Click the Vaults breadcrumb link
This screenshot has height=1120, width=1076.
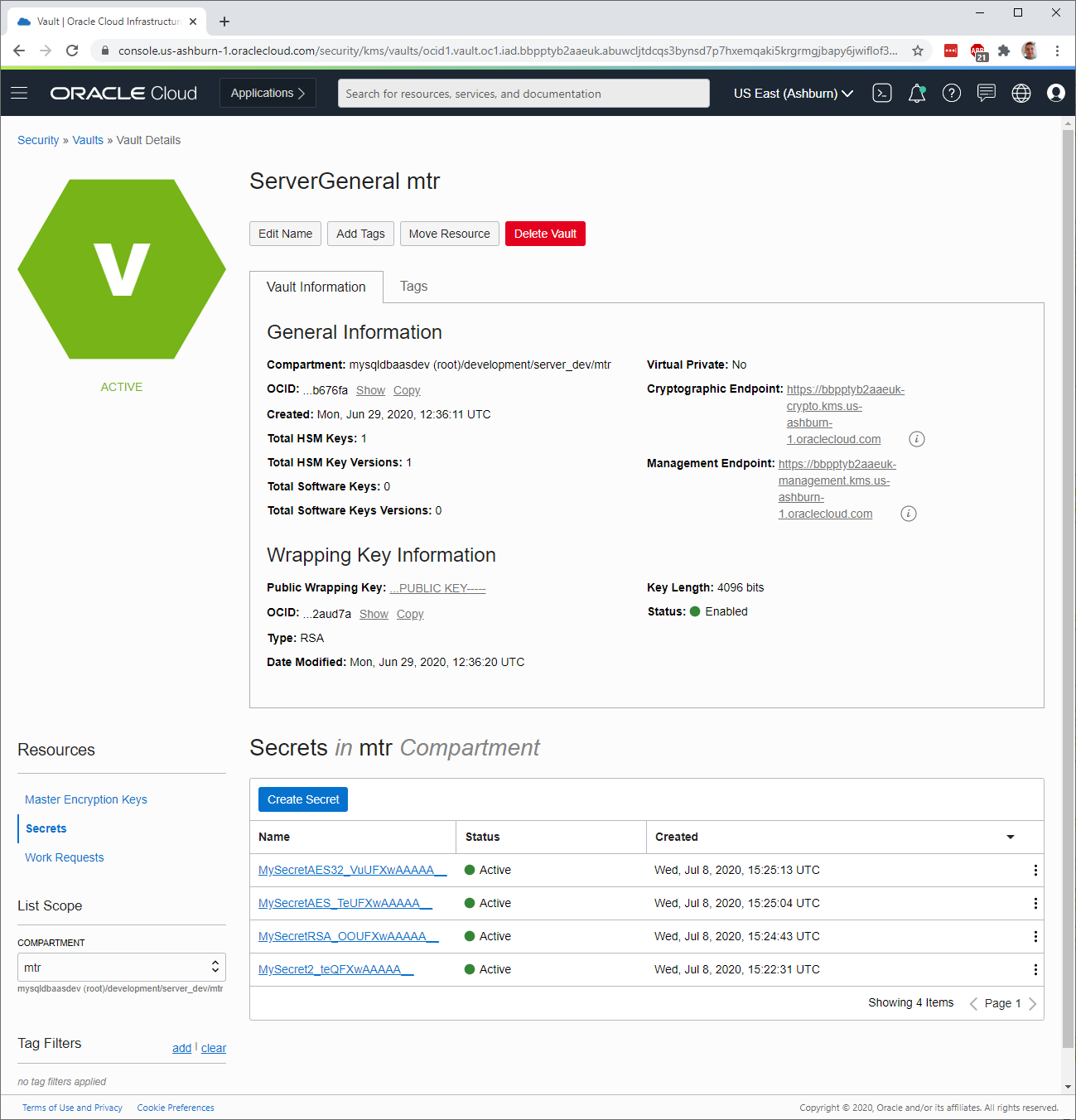point(88,140)
